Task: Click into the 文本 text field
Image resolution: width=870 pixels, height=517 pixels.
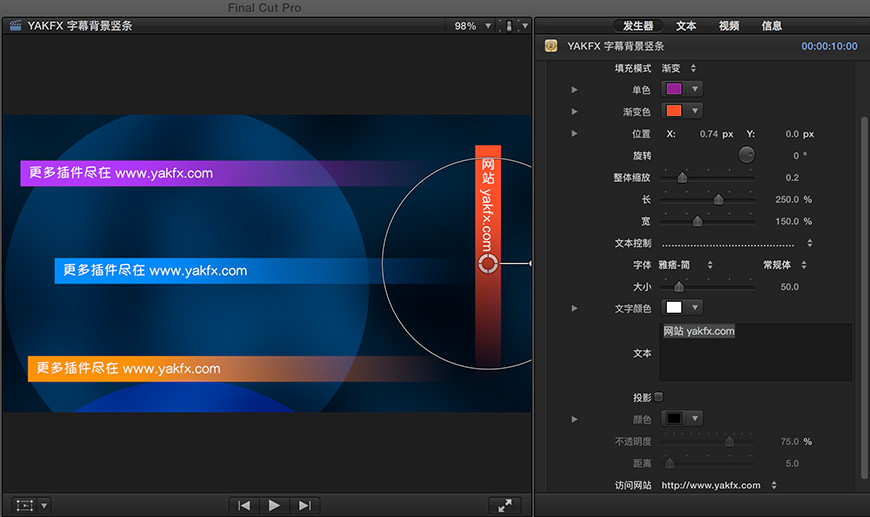Action: (755, 353)
